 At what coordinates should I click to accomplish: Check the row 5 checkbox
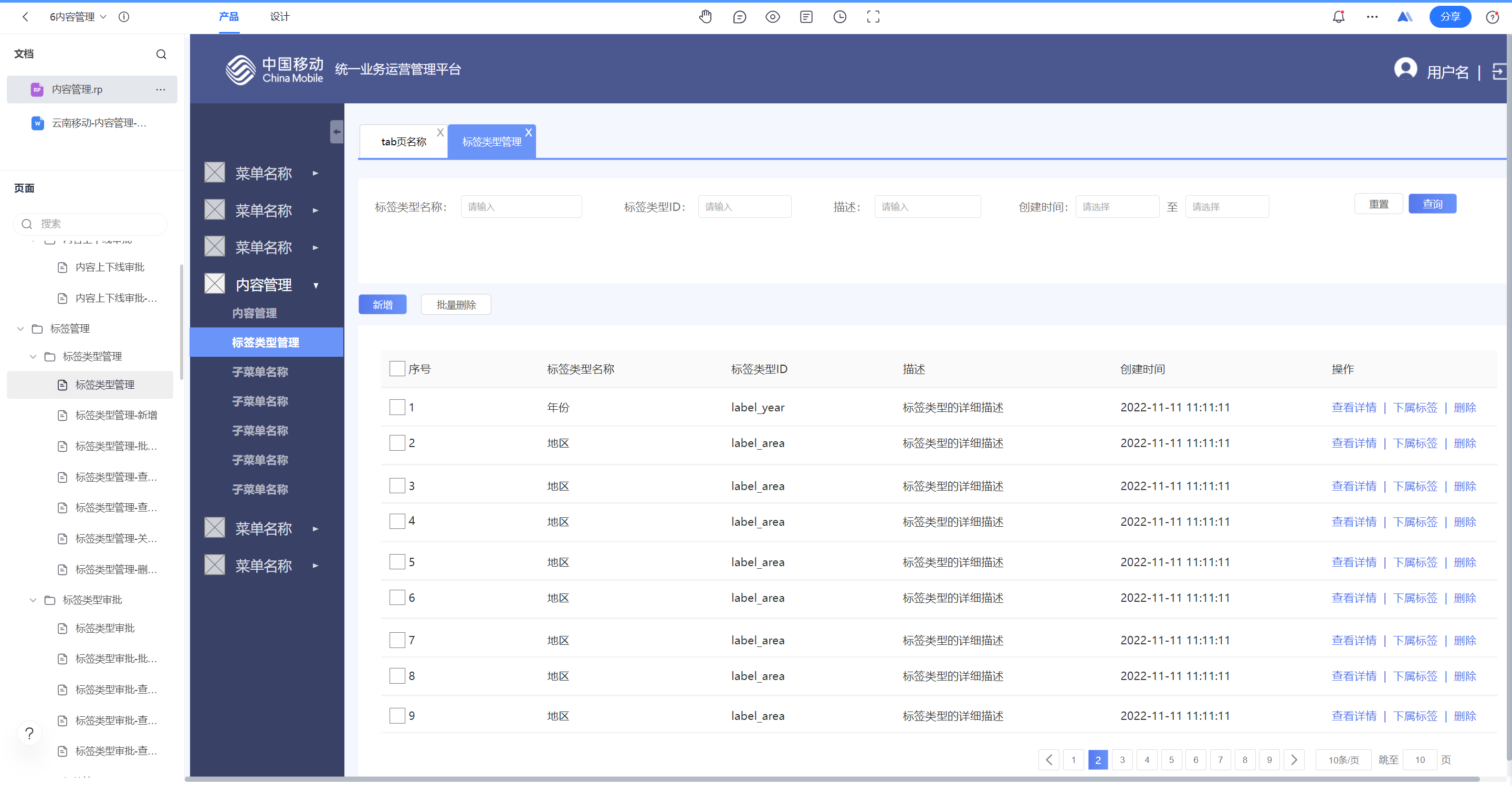coord(397,562)
